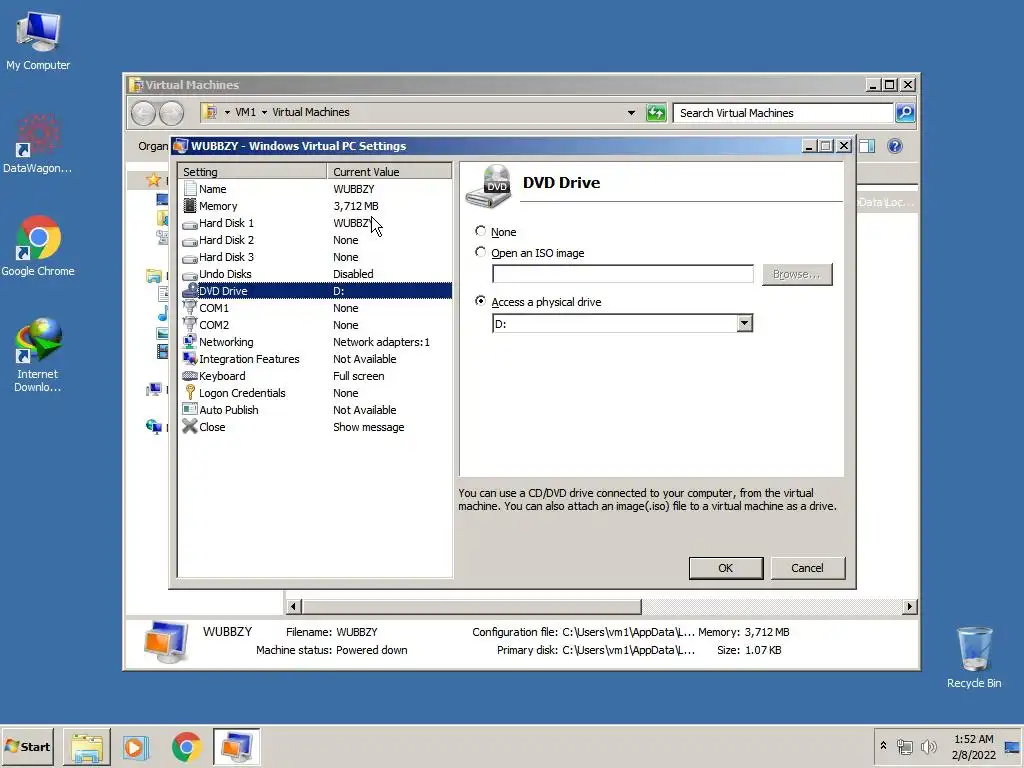Click the Back navigation button in Virtual Machines window

click(x=144, y=113)
